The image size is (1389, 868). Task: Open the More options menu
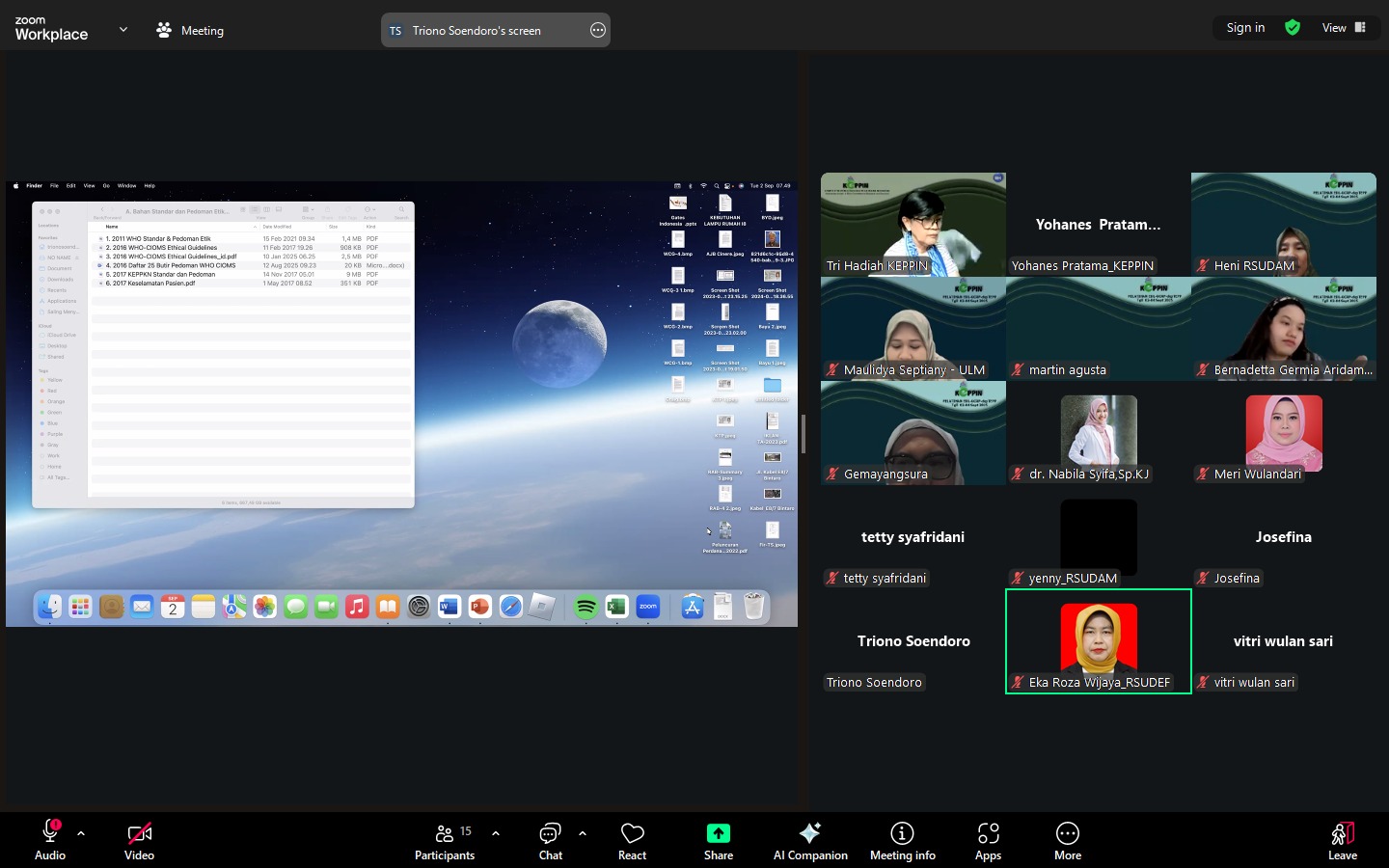[x=1067, y=840]
